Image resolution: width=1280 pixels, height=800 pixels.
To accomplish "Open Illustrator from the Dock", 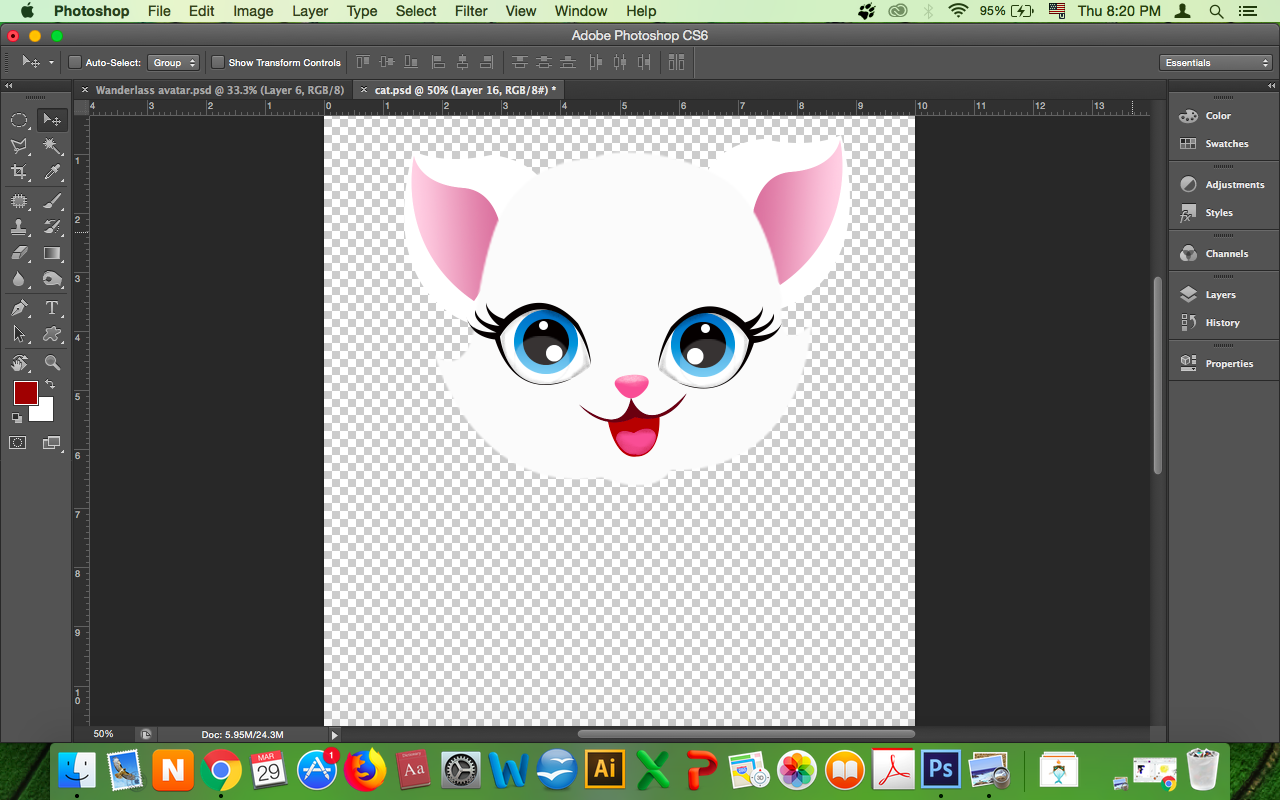I will tap(605, 770).
